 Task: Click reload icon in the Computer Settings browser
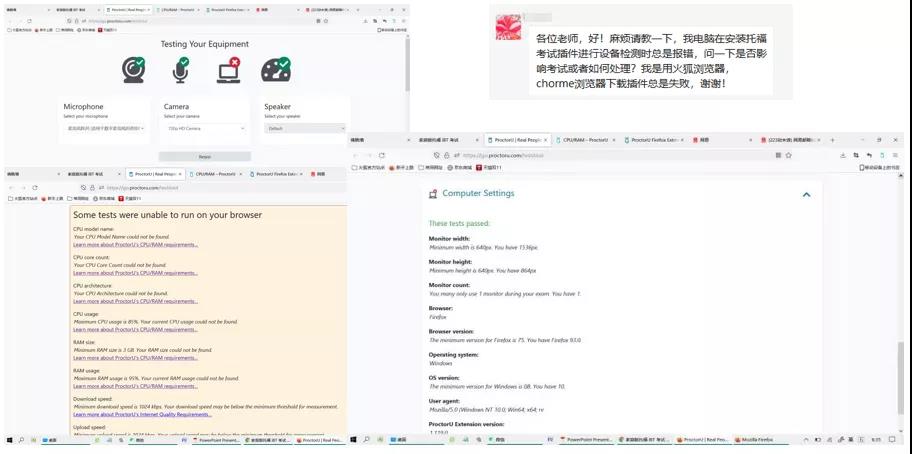click(382, 155)
